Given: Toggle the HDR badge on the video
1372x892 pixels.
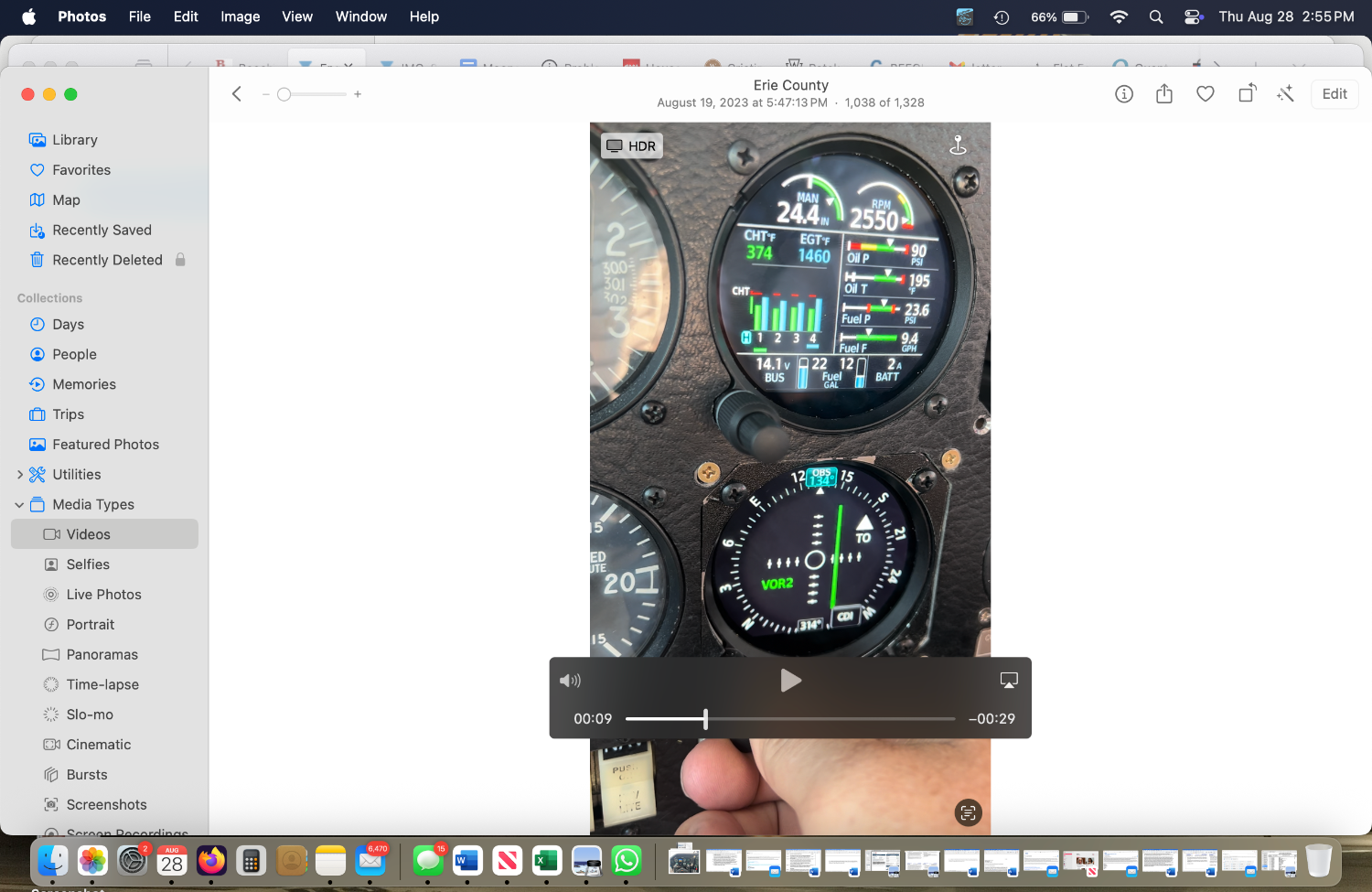Looking at the screenshot, I should pyautogui.click(x=631, y=146).
